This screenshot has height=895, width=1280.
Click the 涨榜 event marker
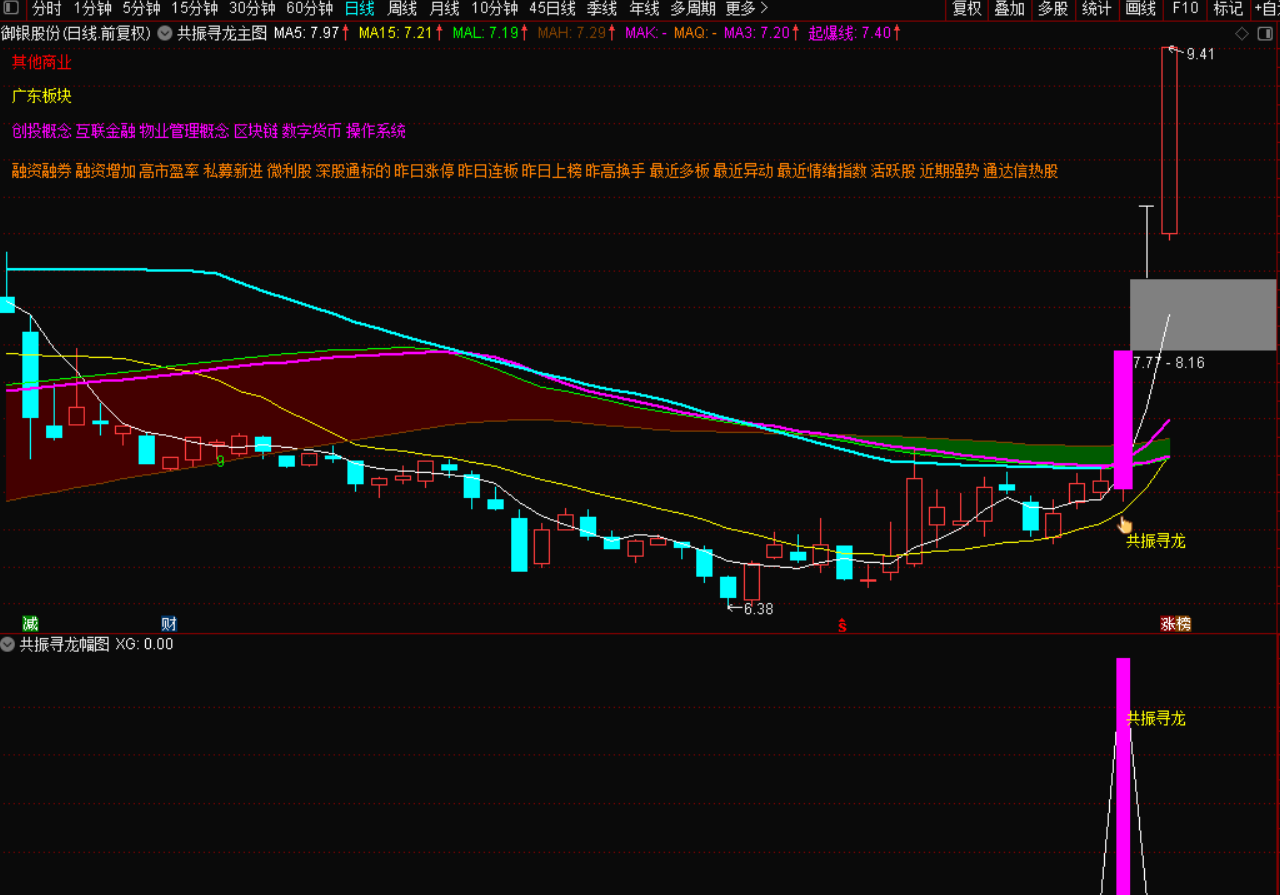1175,624
